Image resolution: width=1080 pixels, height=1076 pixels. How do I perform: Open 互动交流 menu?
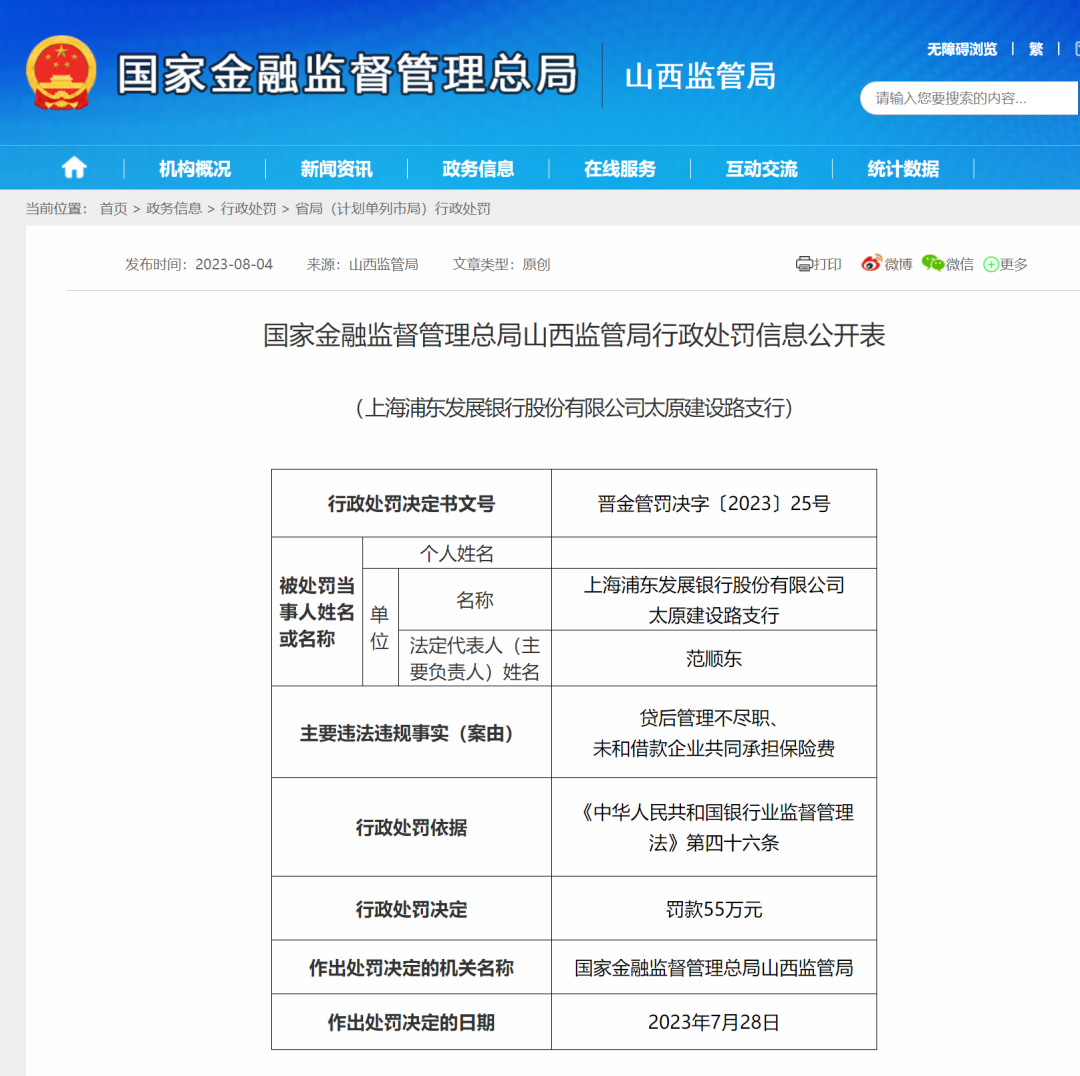762,169
